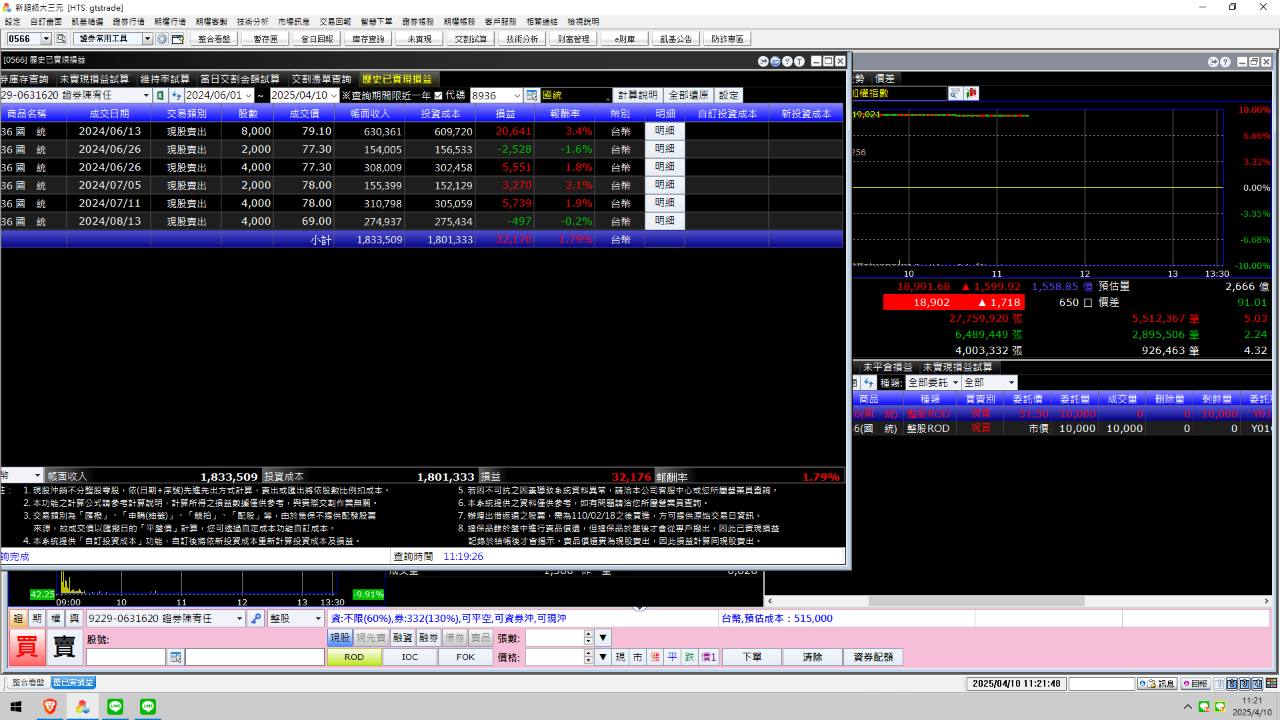Open stock lookup icon in order entry panel
The width and height of the screenshot is (1280, 720).
175,657
